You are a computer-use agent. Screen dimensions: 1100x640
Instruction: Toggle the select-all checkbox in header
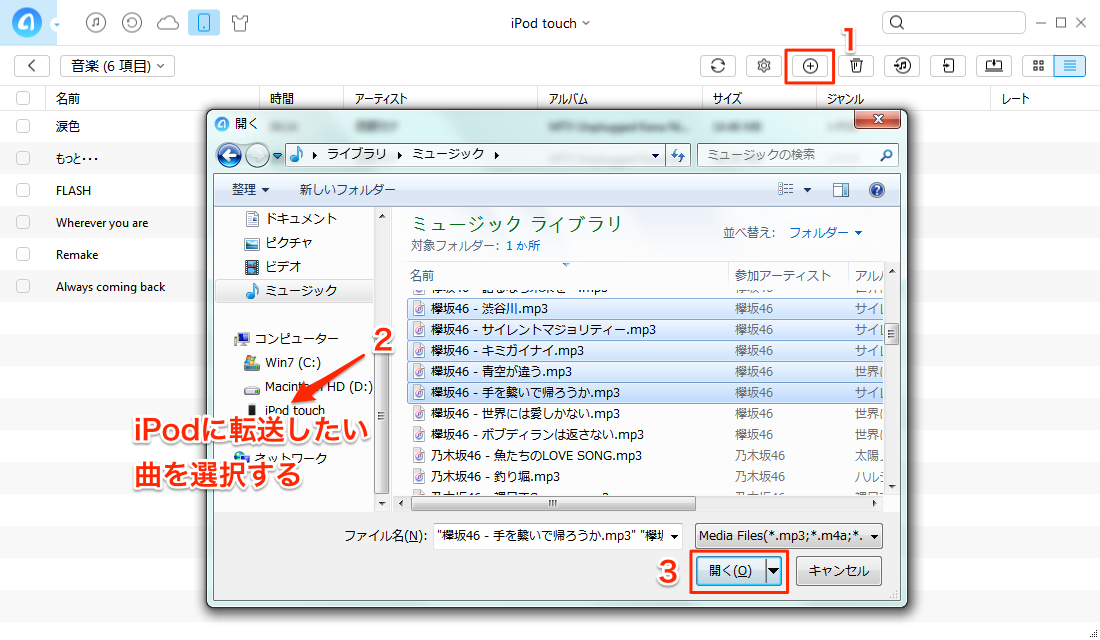tap(23, 98)
